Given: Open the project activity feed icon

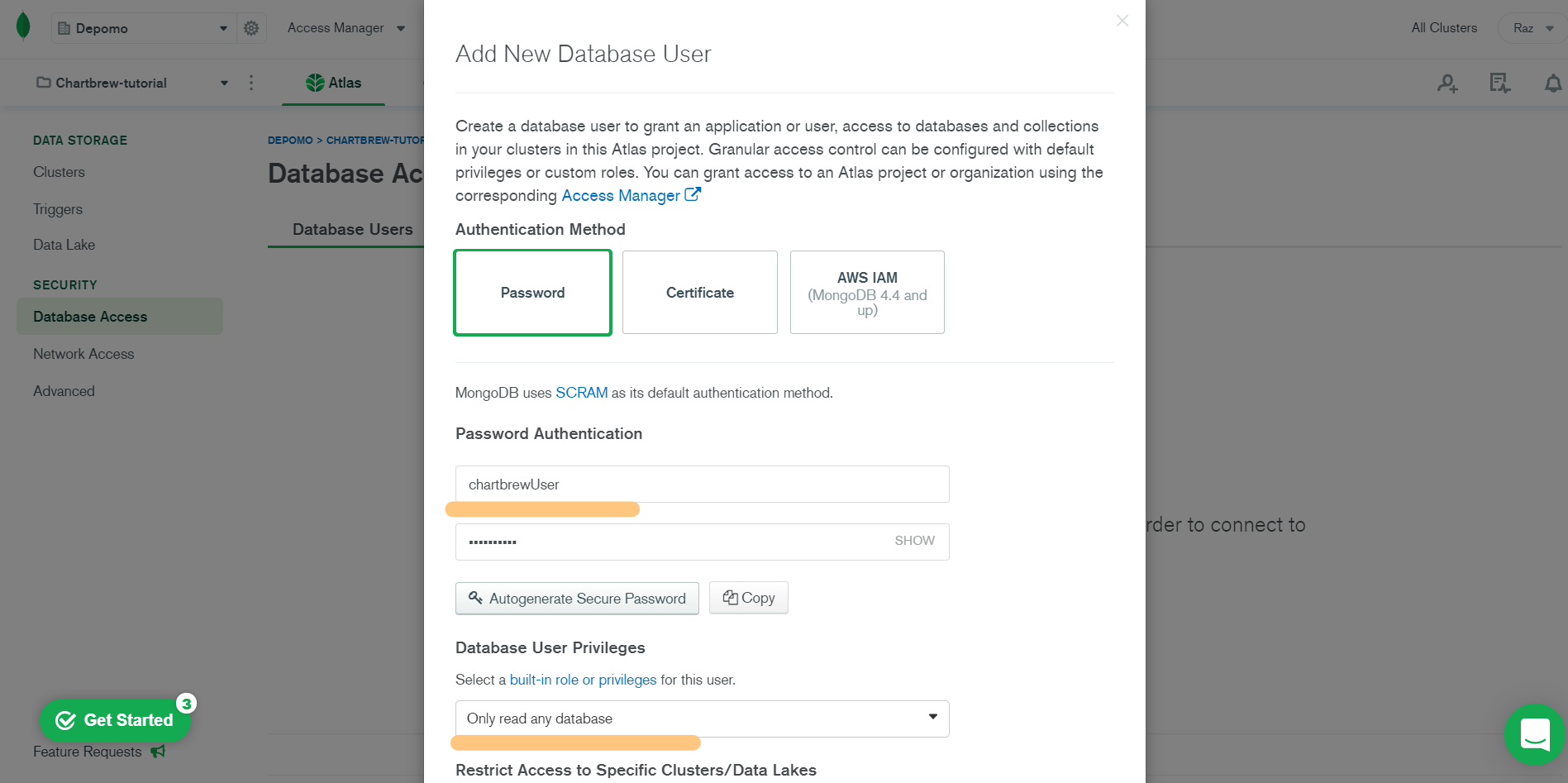Looking at the screenshot, I should (x=1499, y=84).
